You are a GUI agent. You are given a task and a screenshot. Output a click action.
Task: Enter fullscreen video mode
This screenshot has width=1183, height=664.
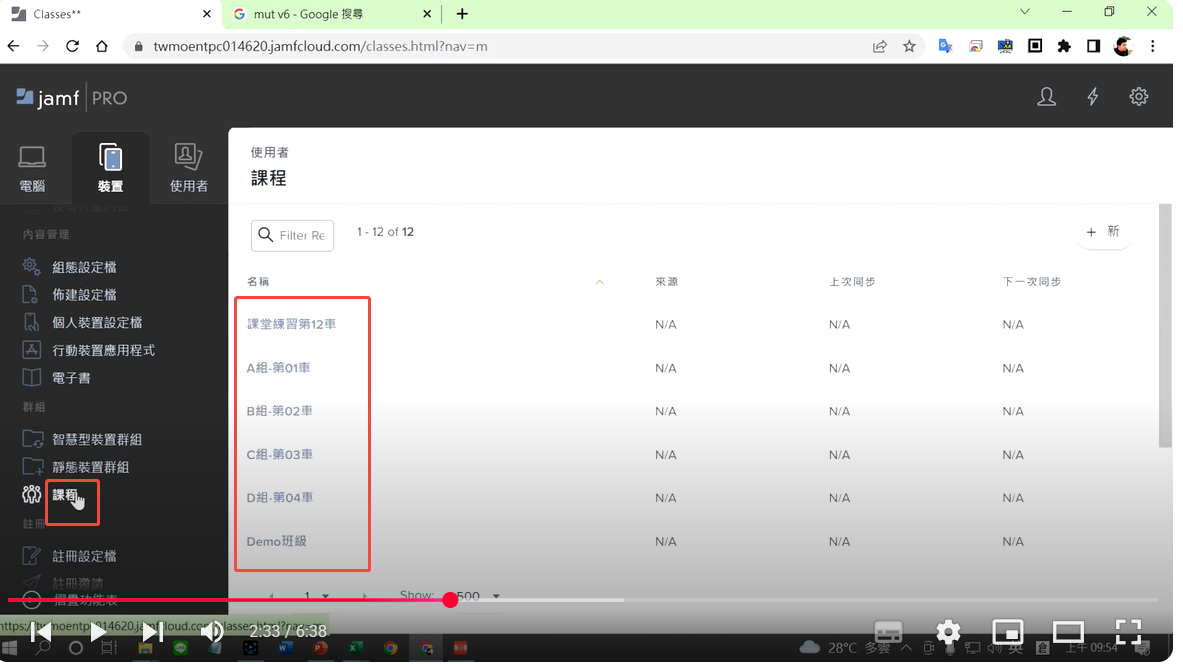[1129, 632]
